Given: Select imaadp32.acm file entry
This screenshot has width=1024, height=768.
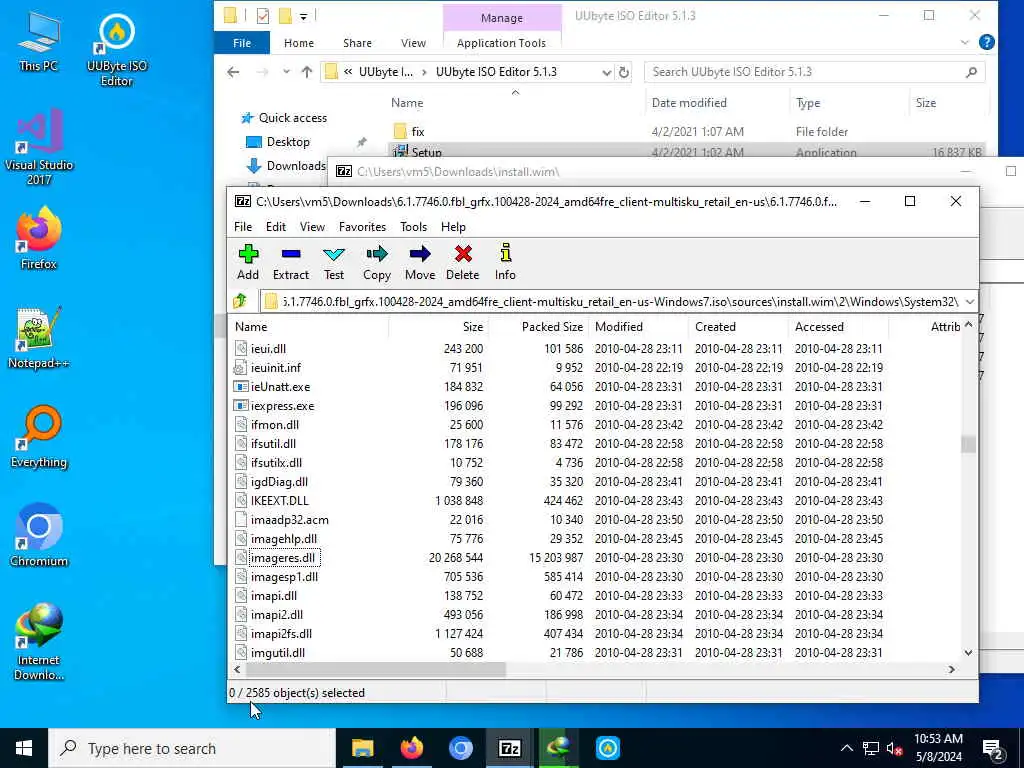Looking at the screenshot, I should 289,520.
